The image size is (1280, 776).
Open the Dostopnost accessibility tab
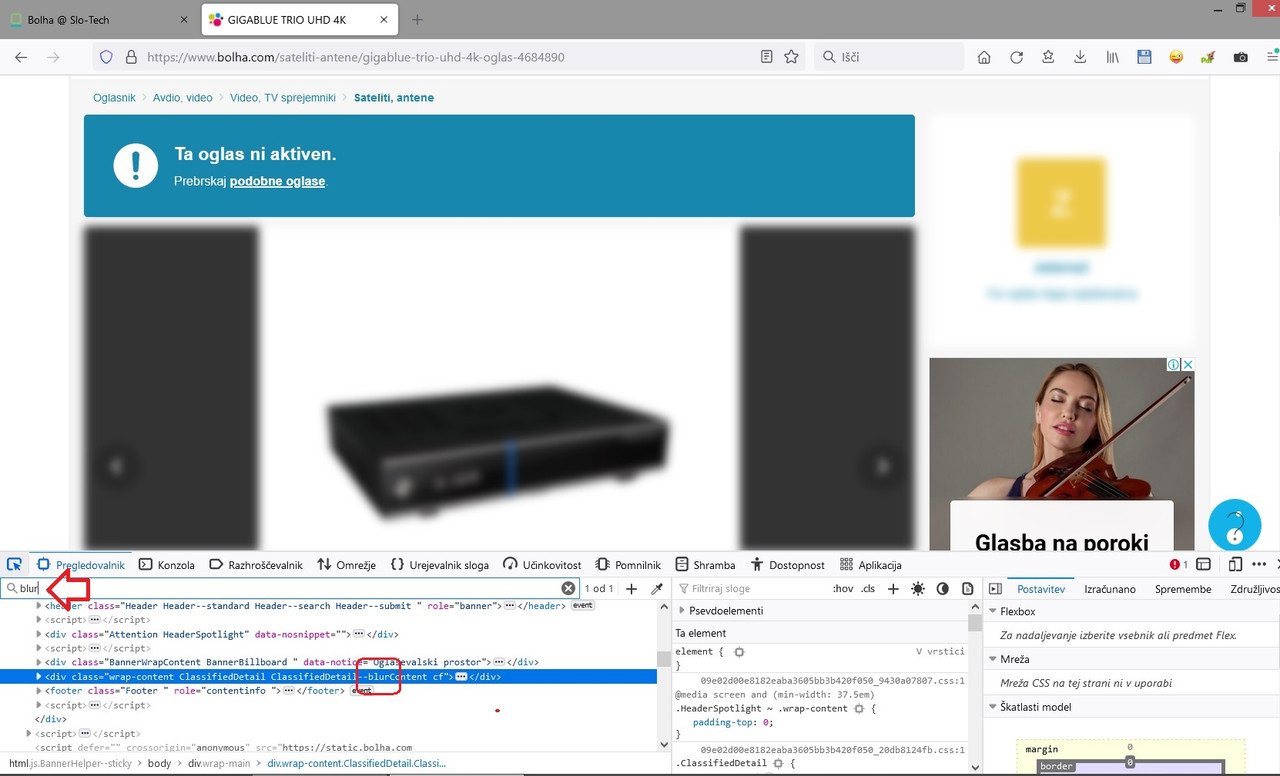787,565
